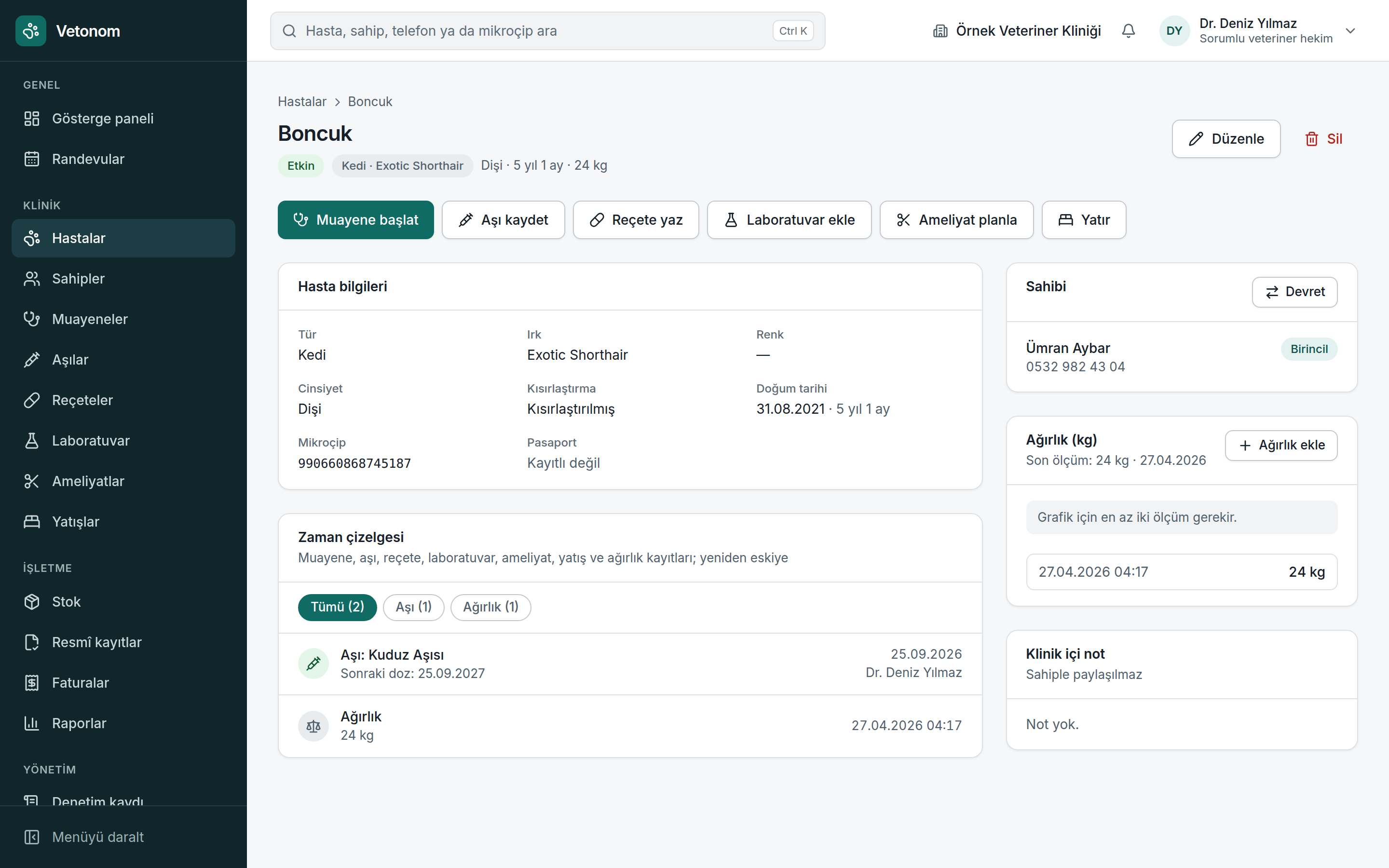The height and width of the screenshot is (868, 1389).
Task: Click the Hastalar paw icon in sidebar
Action: click(x=31, y=238)
